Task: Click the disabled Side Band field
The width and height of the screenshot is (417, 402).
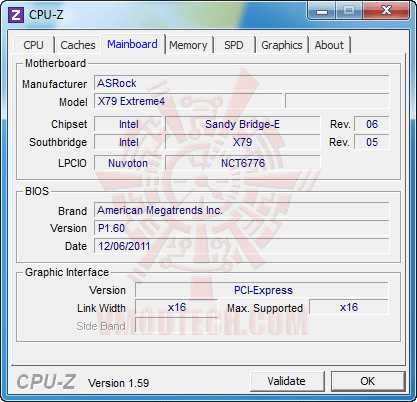Action: [x=177, y=326]
